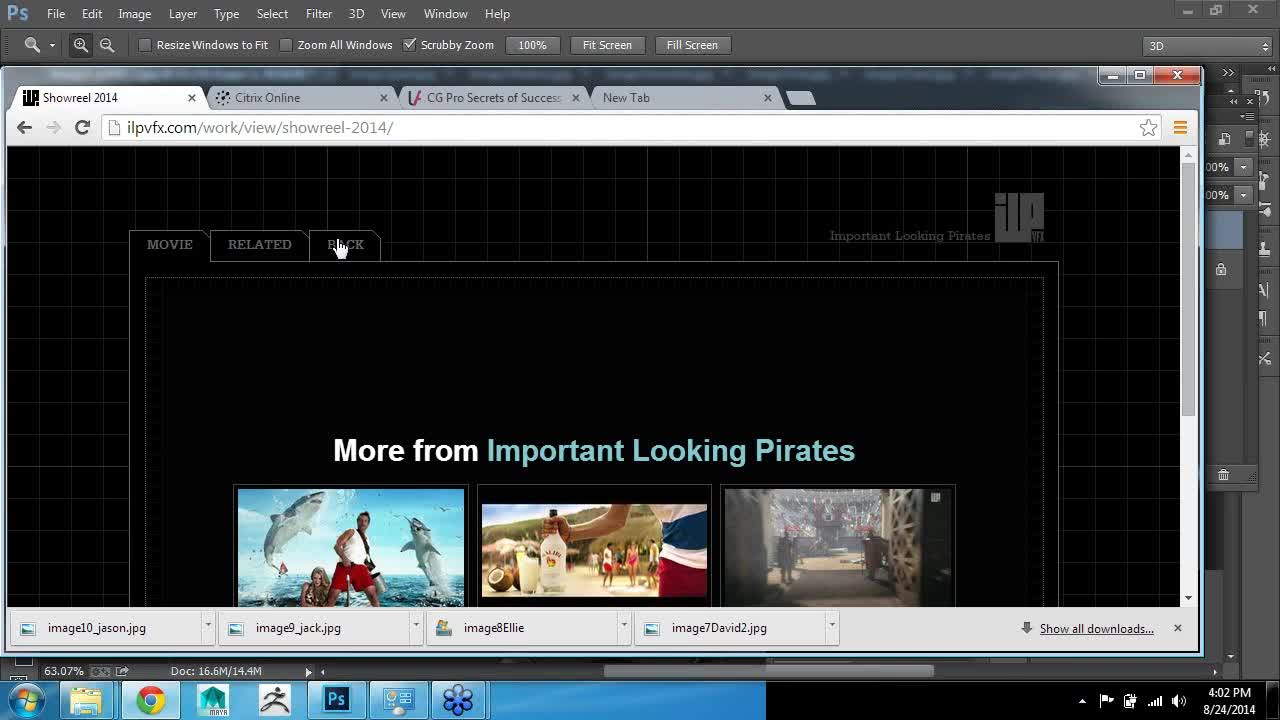Launch Maya from the taskbar
Viewport: 1280px width, 720px height.
point(213,700)
